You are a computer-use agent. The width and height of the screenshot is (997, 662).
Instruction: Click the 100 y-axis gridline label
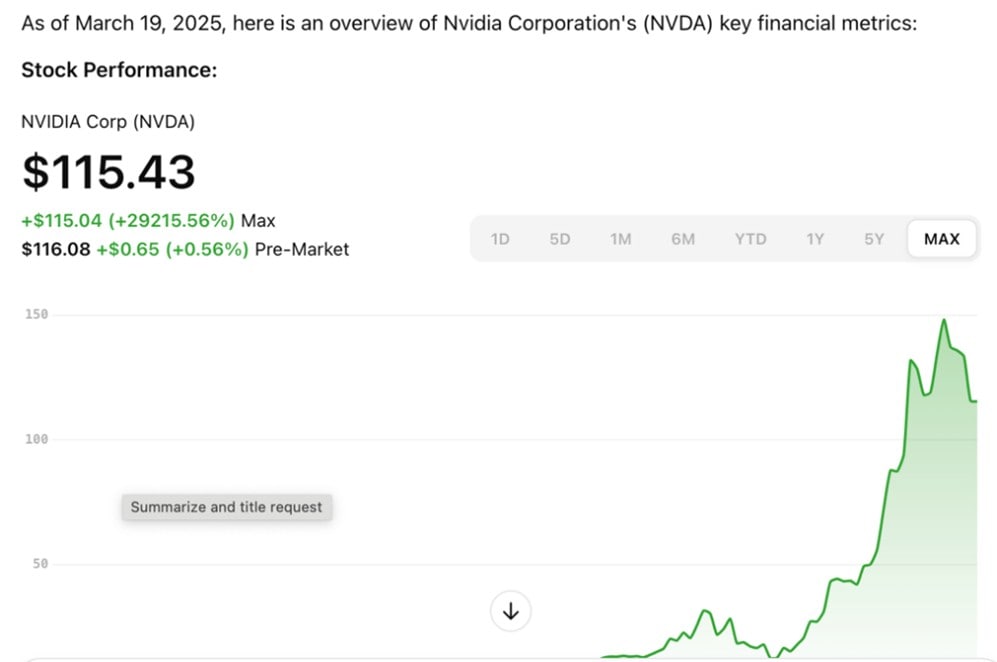[x=37, y=439]
